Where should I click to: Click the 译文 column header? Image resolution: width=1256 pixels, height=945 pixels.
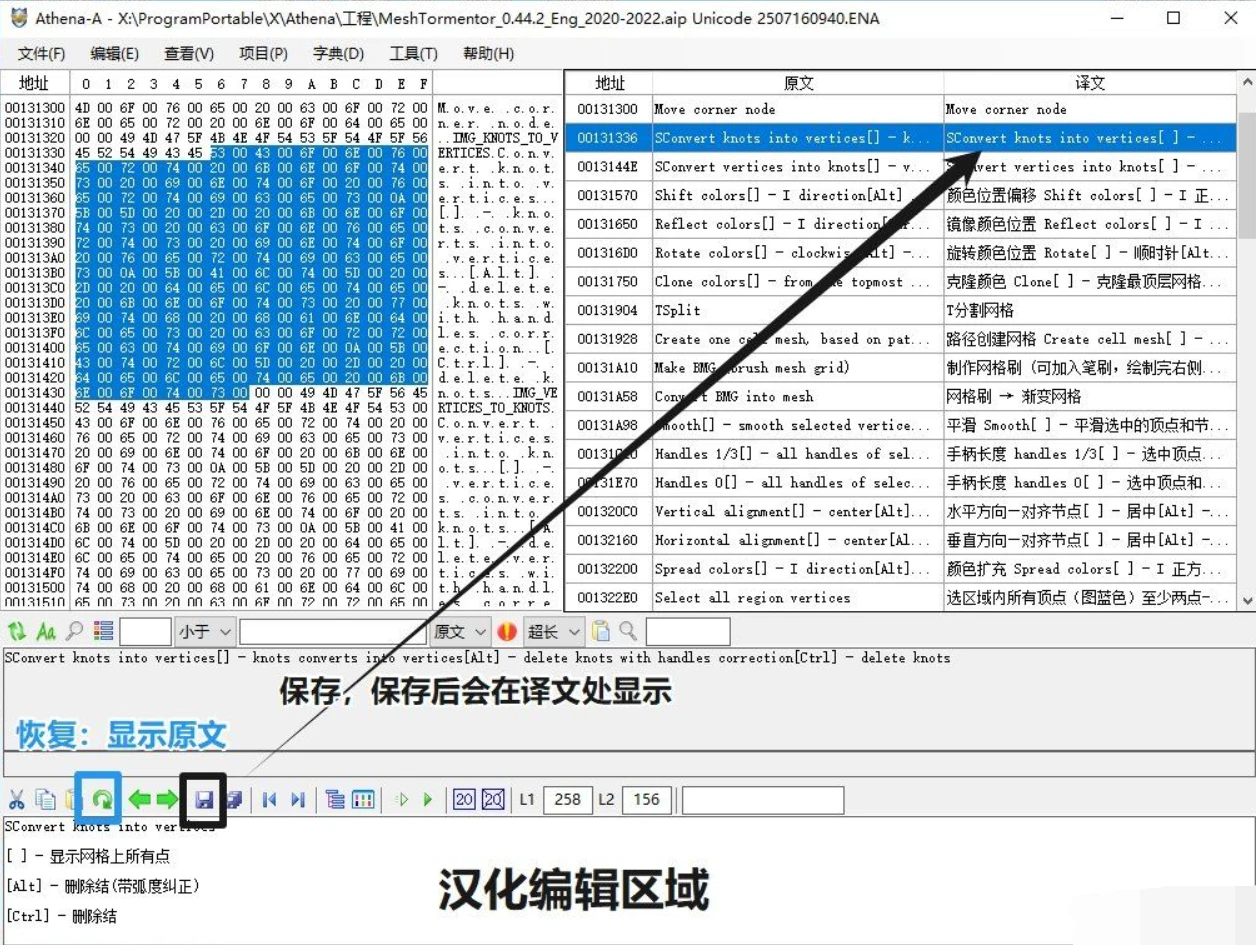click(x=1089, y=83)
